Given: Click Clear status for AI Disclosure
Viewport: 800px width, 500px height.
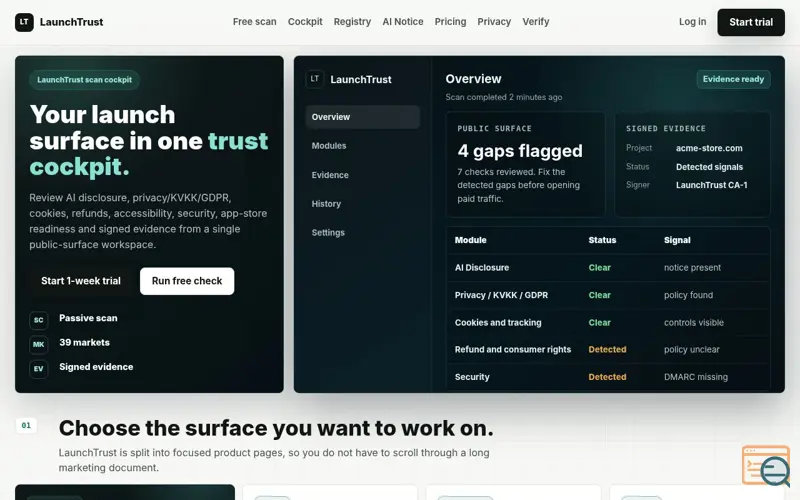Looking at the screenshot, I should pos(599,268).
